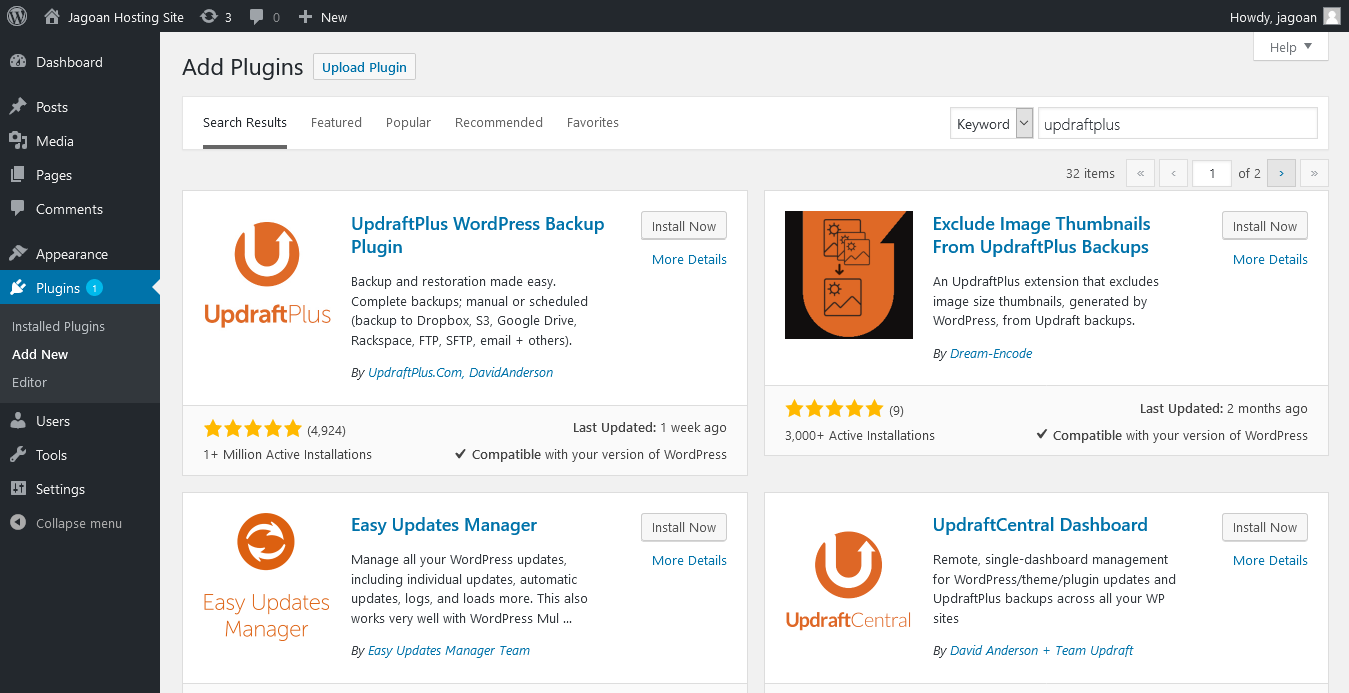Go to the next page of results
This screenshot has width=1349, height=693.
pos(1281,173)
